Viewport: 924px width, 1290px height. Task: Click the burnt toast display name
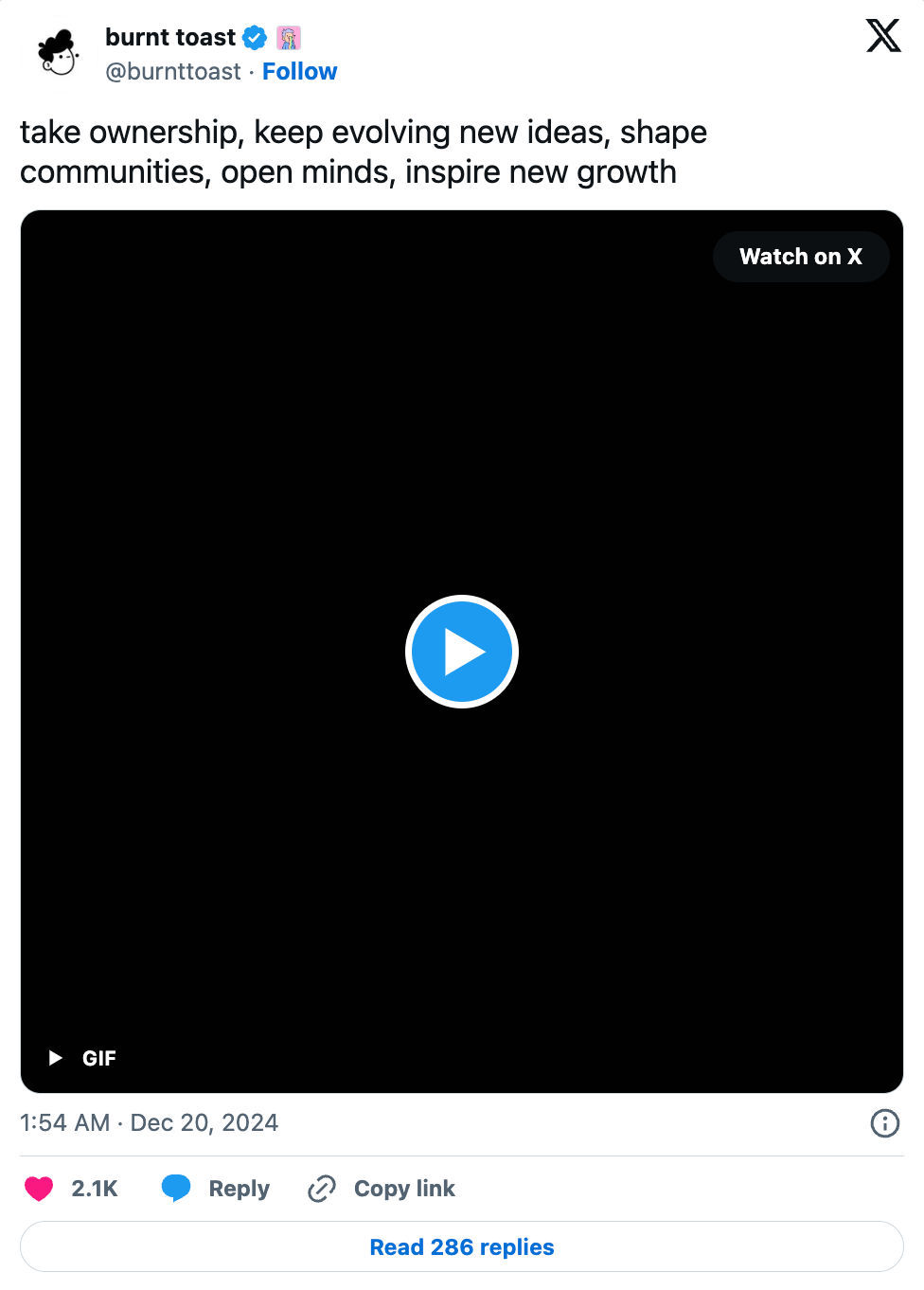point(170,37)
